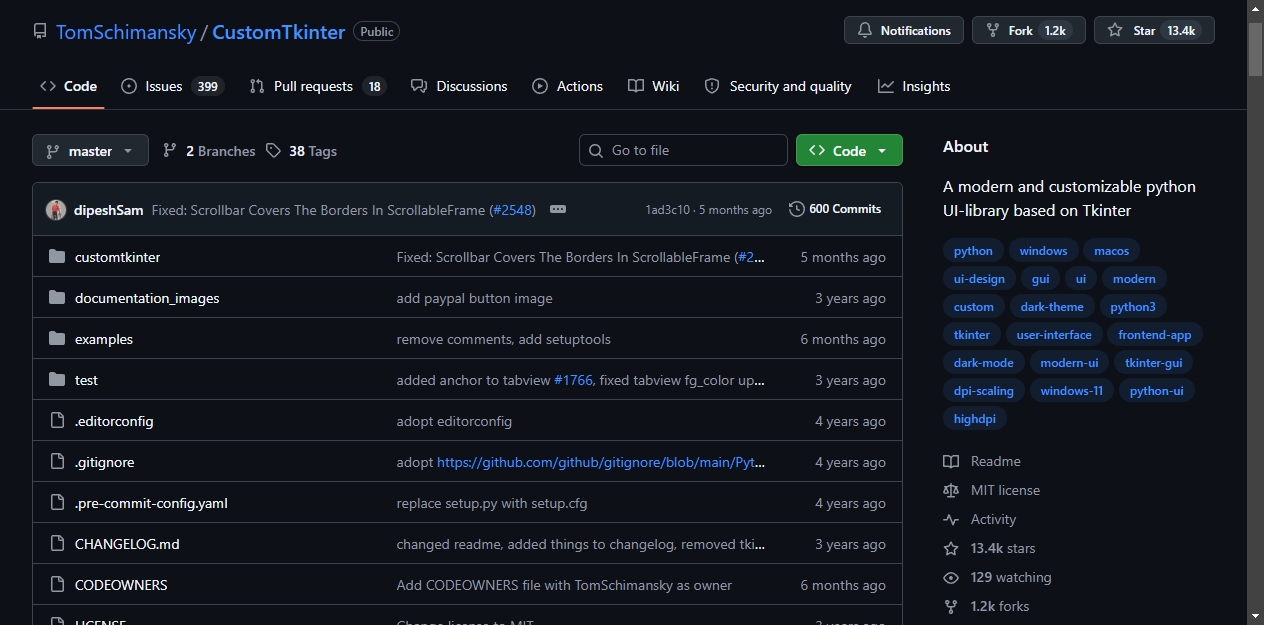Image resolution: width=1264 pixels, height=625 pixels.
Task: Select the windows topic tag
Action: click(1044, 251)
